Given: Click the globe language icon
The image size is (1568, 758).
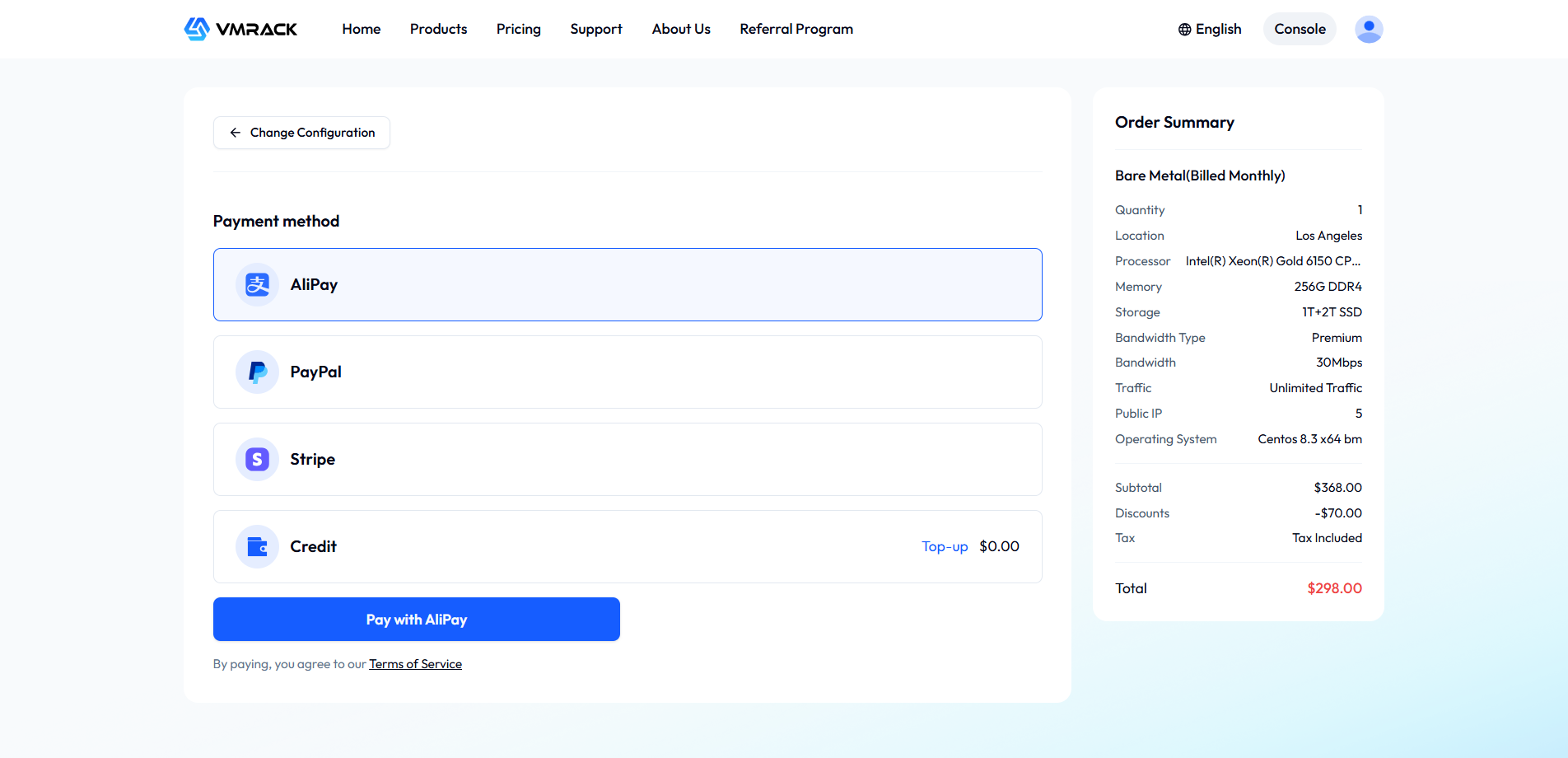Looking at the screenshot, I should [x=1184, y=30].
